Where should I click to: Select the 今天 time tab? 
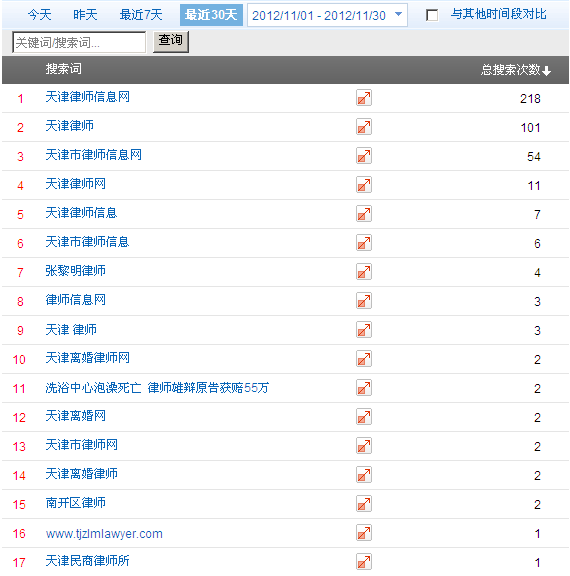click(x=40, y=15)
